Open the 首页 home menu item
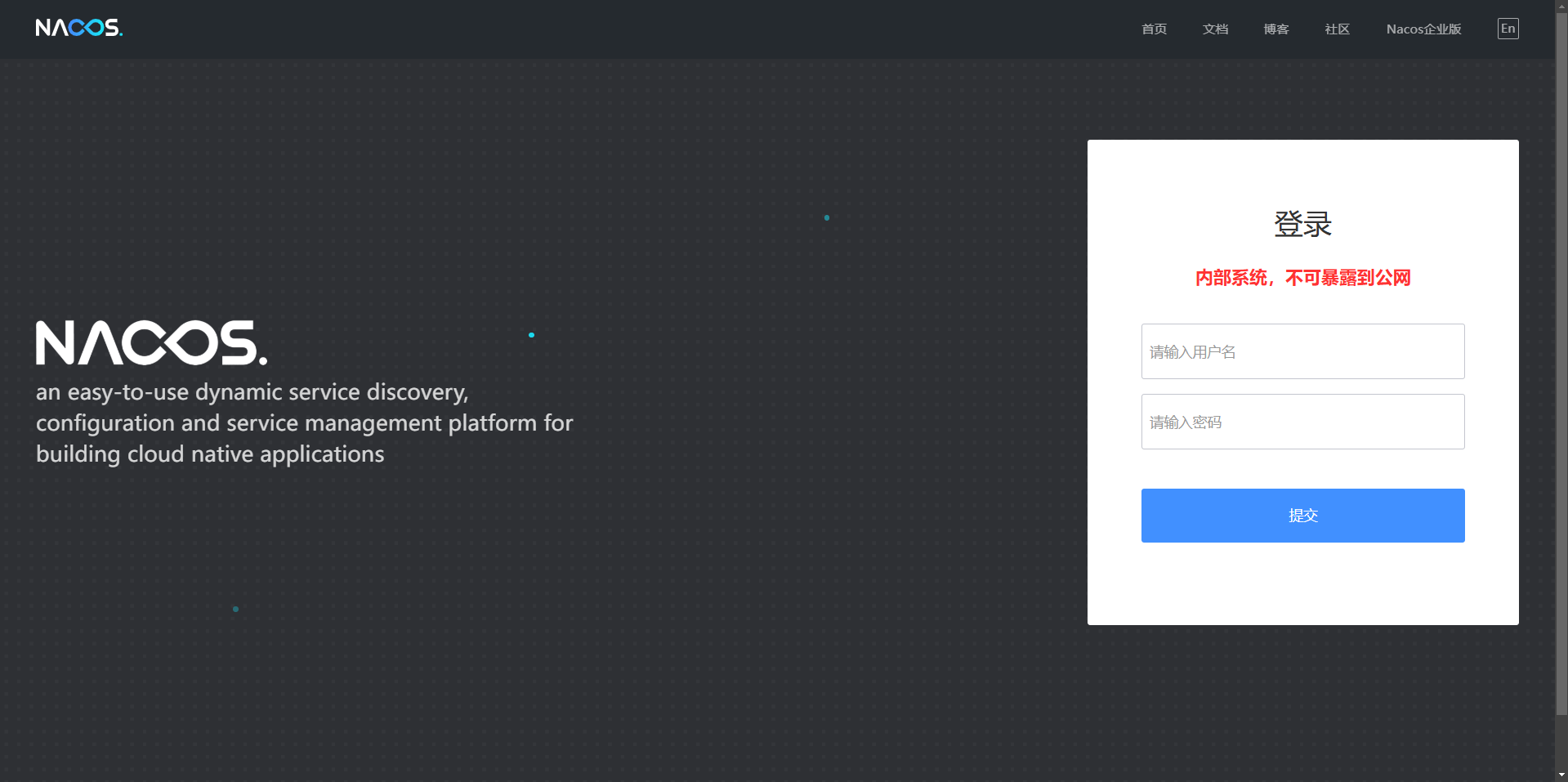 pyautogui.click(x=1154, y=29)
